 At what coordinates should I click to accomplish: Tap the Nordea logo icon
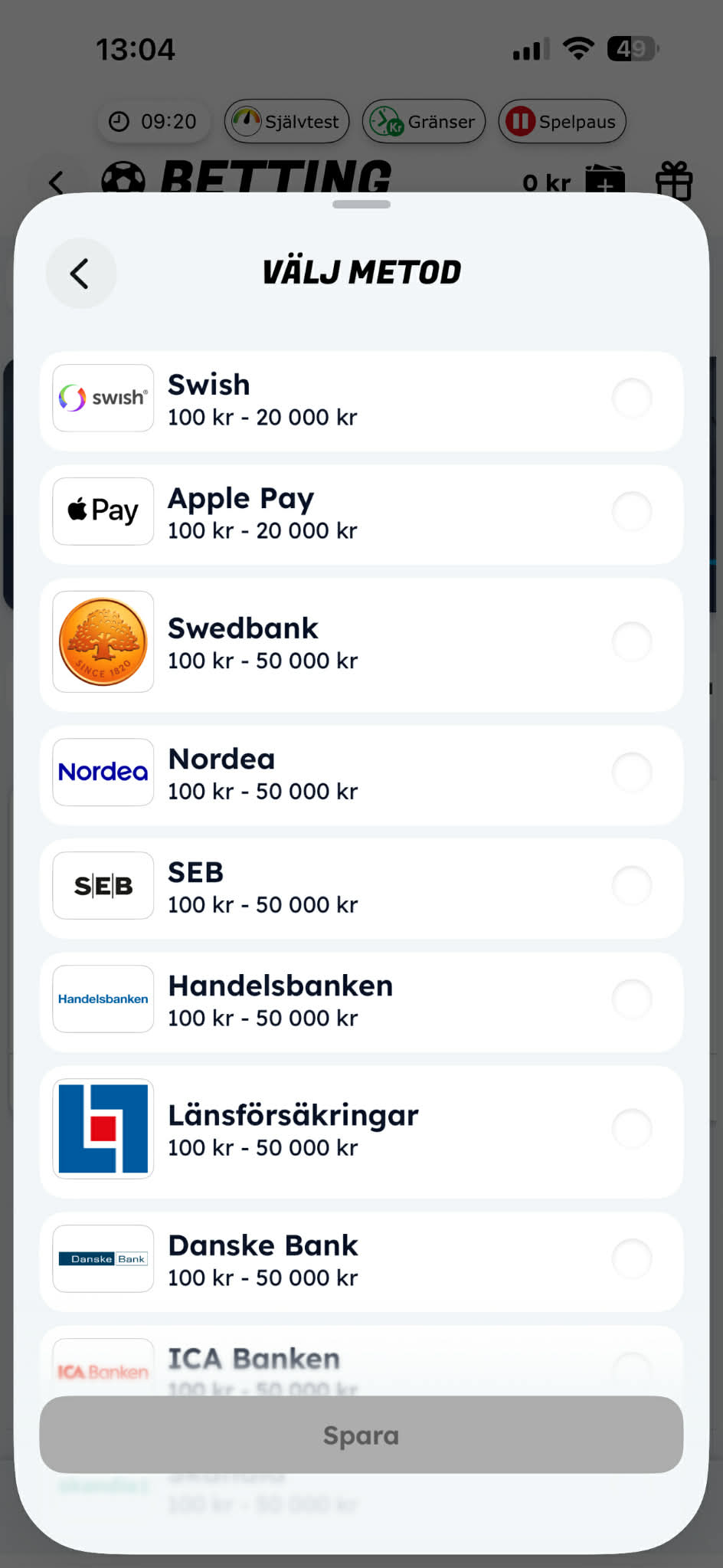tap(103, 772)
